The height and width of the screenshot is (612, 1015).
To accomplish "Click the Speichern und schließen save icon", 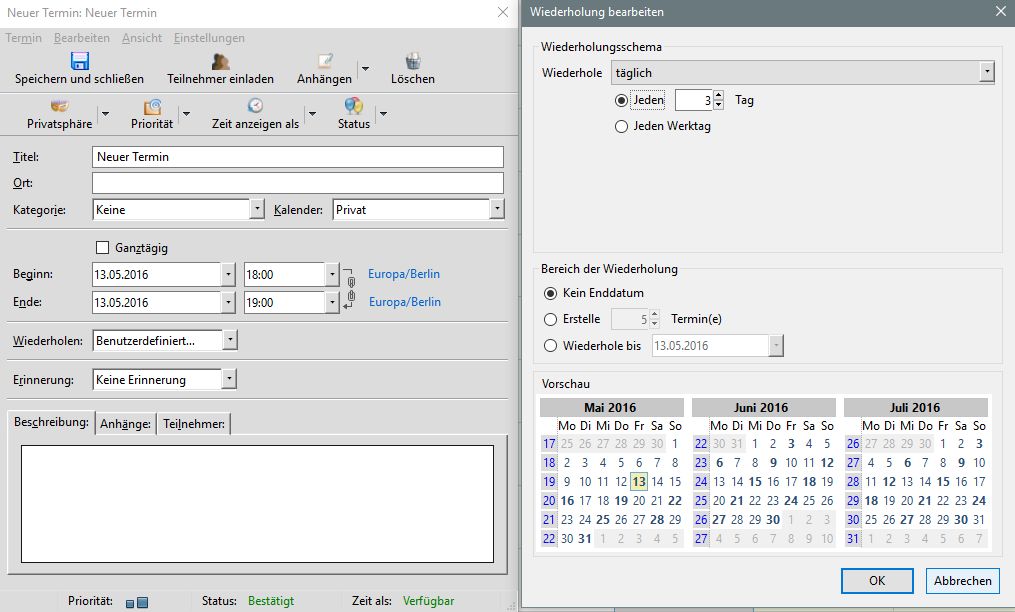I will (80, 61).
